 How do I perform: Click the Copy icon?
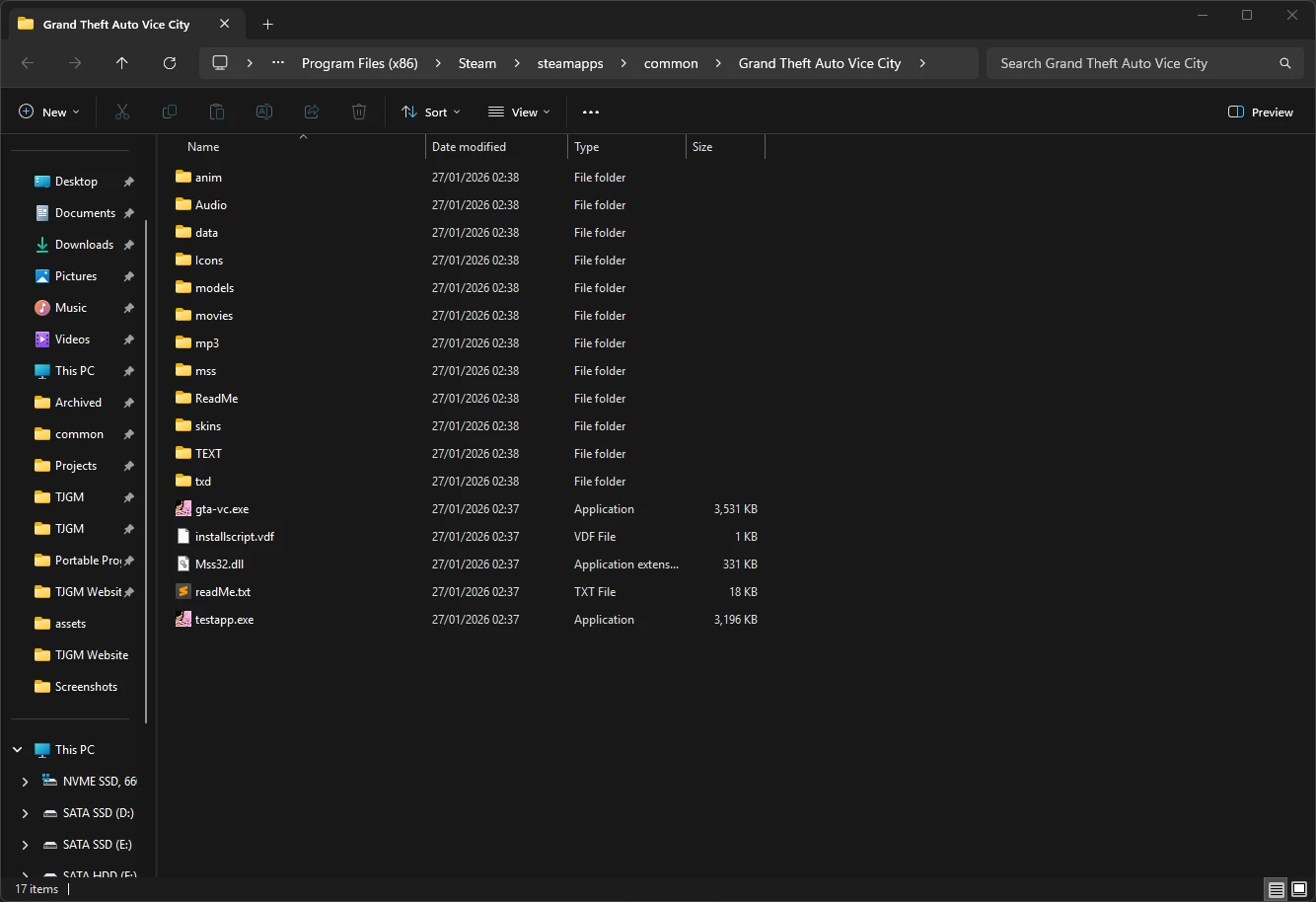click(169, 112)
